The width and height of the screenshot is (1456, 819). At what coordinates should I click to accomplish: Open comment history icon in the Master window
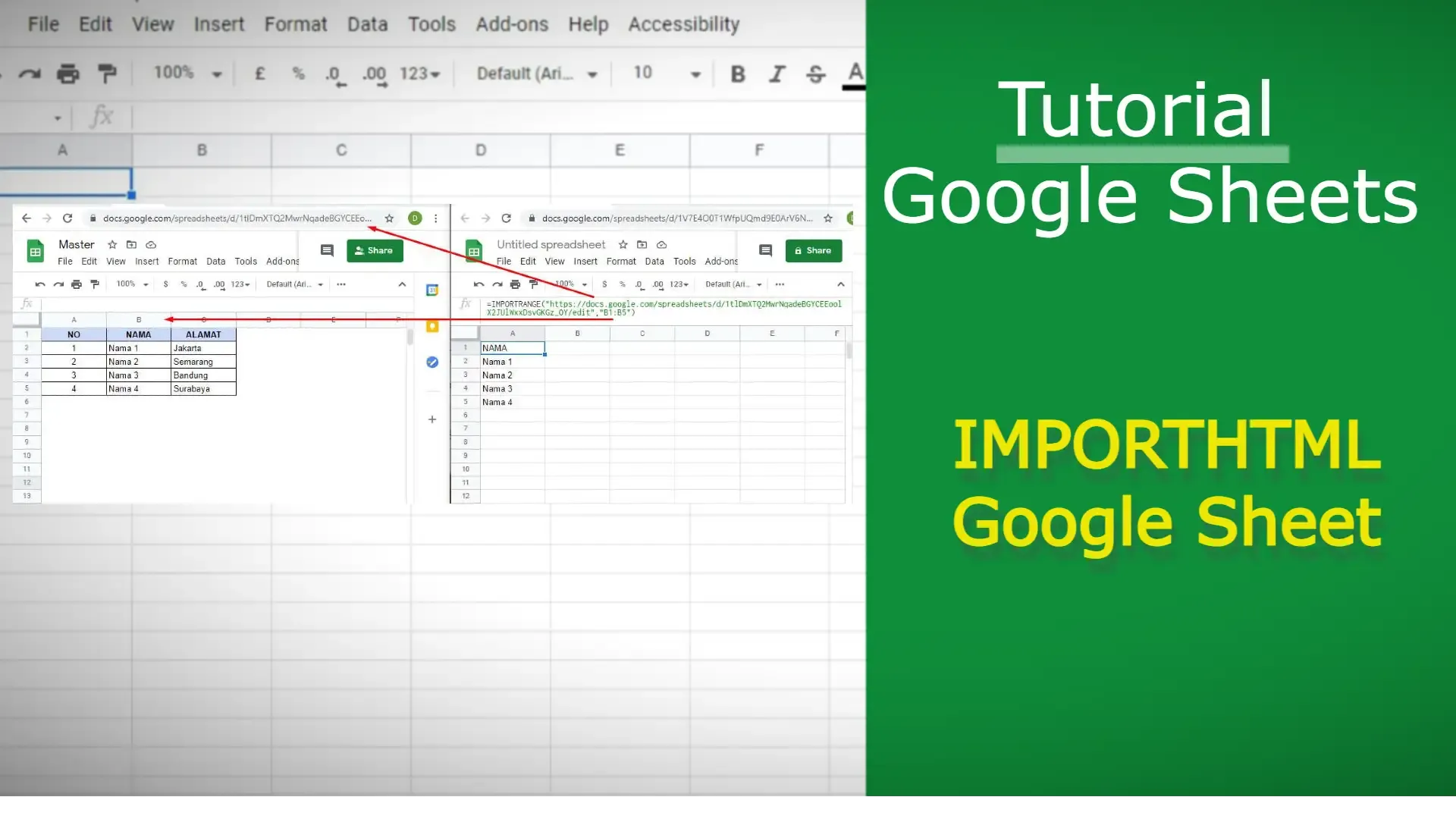click(x=327, y=250)
